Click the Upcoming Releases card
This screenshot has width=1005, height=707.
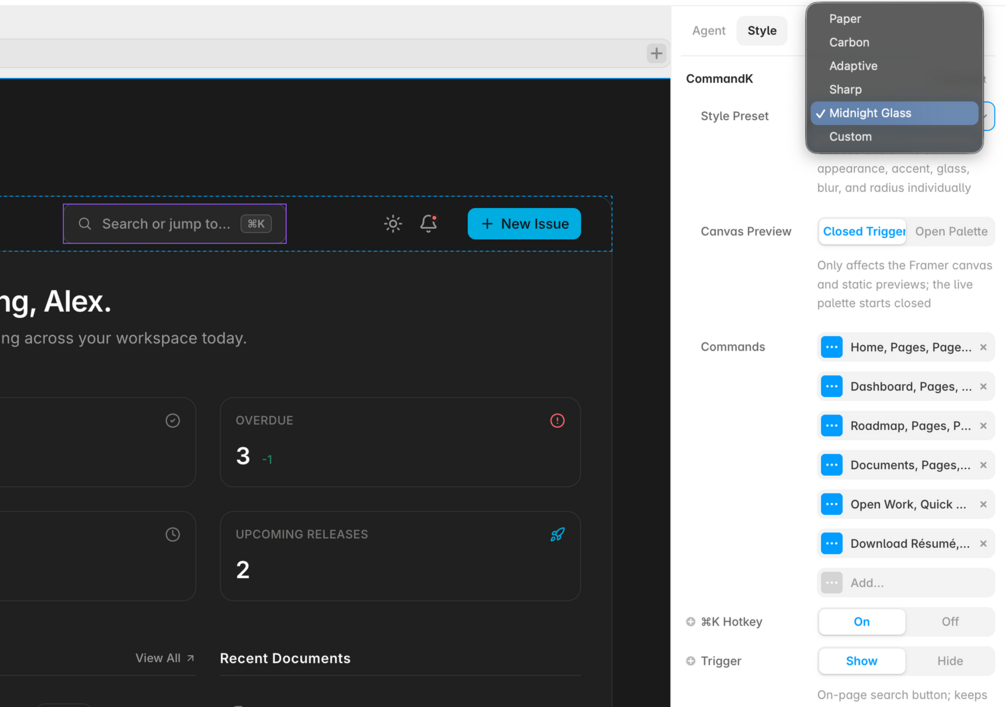pos(401,556)
